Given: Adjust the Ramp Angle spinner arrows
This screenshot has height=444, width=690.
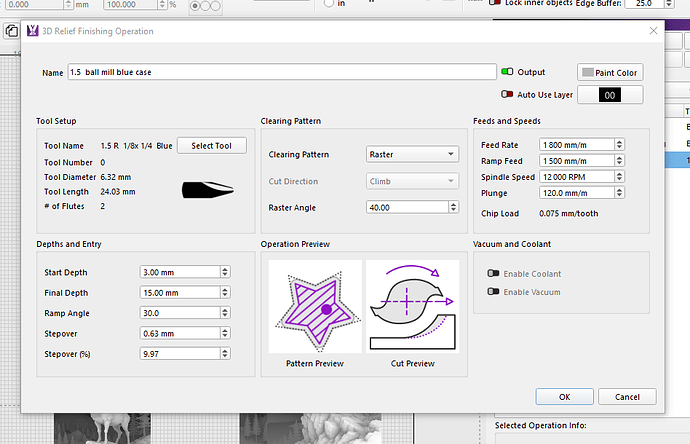Looking at the screenshot, I should click(x=225, y=313).
